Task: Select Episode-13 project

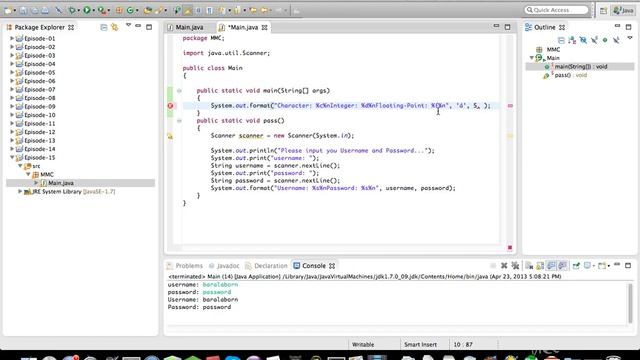Action: click(x=40, y=140)
